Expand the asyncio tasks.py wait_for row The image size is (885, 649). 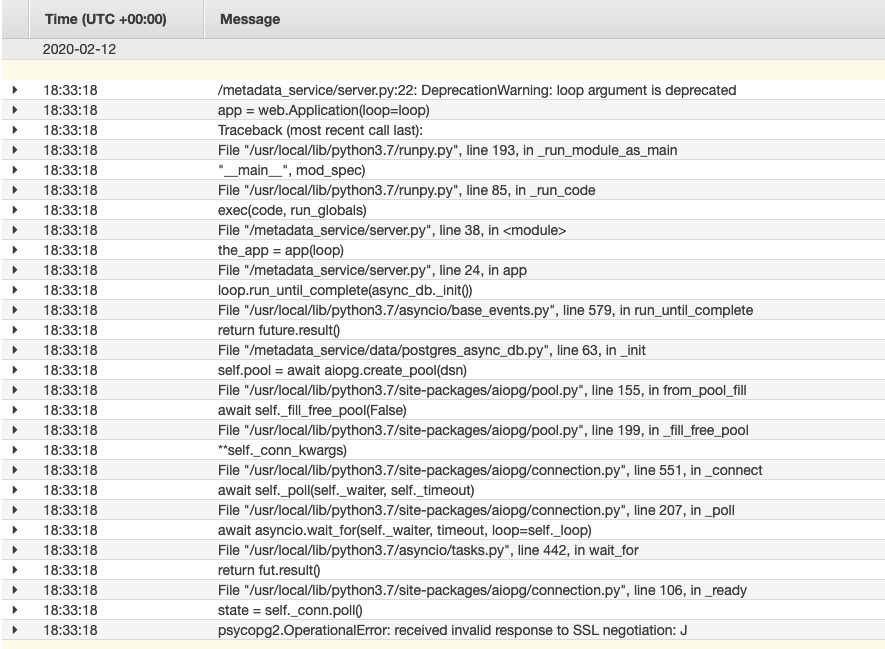pos(13,550)
